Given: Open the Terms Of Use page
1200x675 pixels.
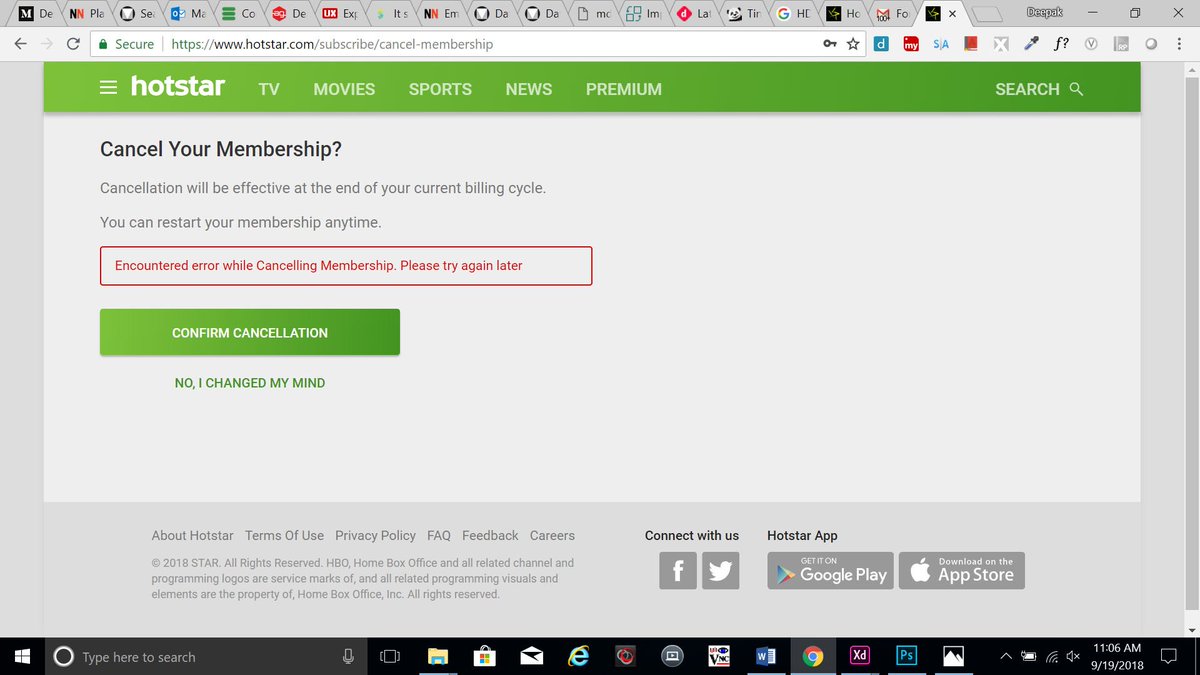Looking at the screenshot, I should point(284,536).
